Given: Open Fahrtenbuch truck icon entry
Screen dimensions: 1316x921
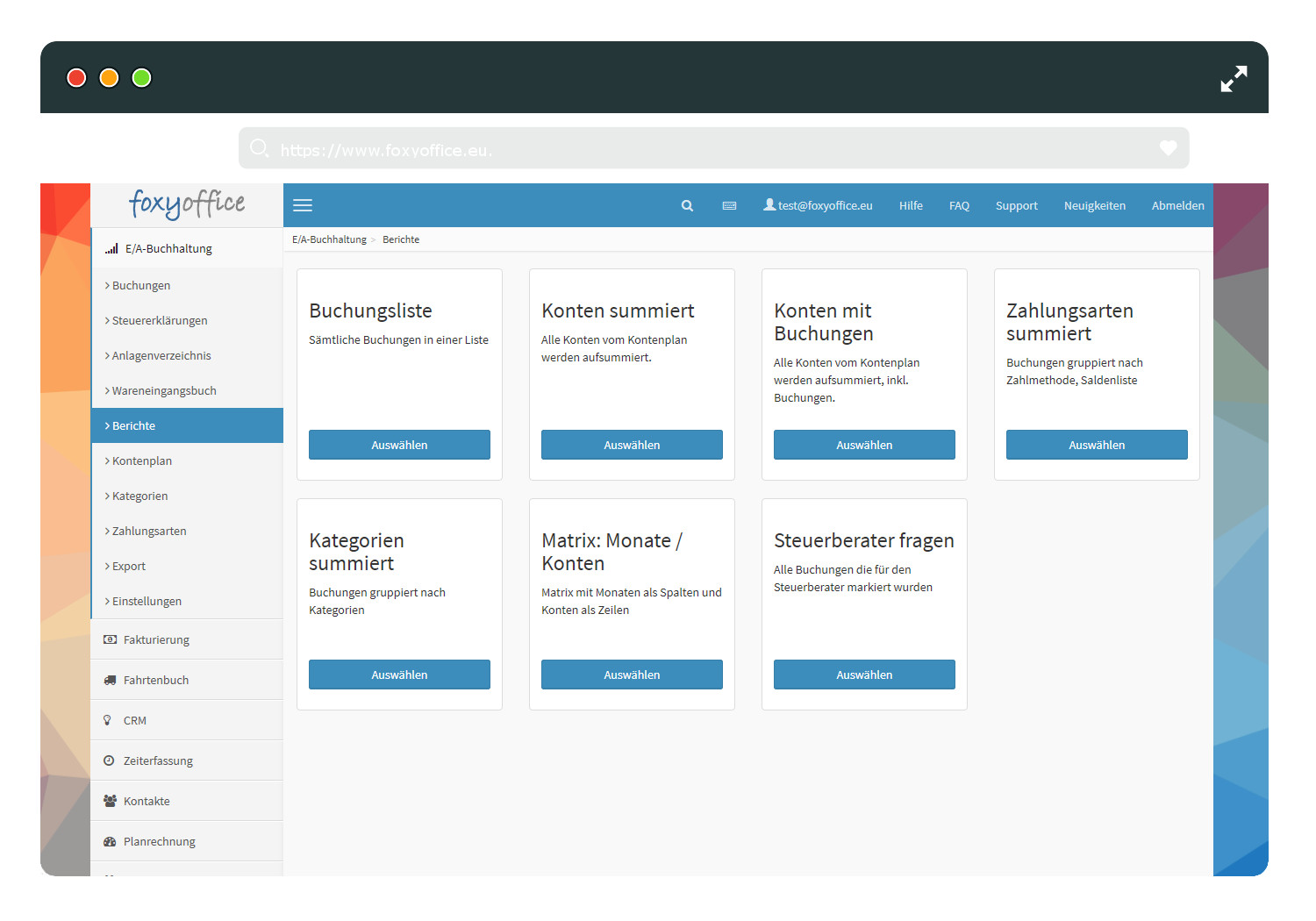Looking at the screenshot, I should click(x=155, y=680).
